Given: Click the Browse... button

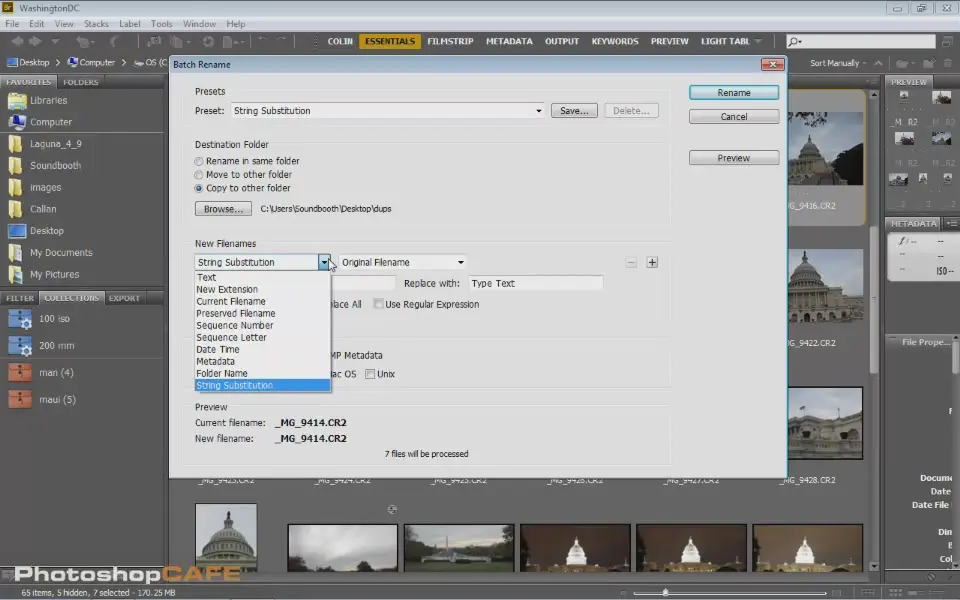Looking at the screenshot, I should click(223, 209).
